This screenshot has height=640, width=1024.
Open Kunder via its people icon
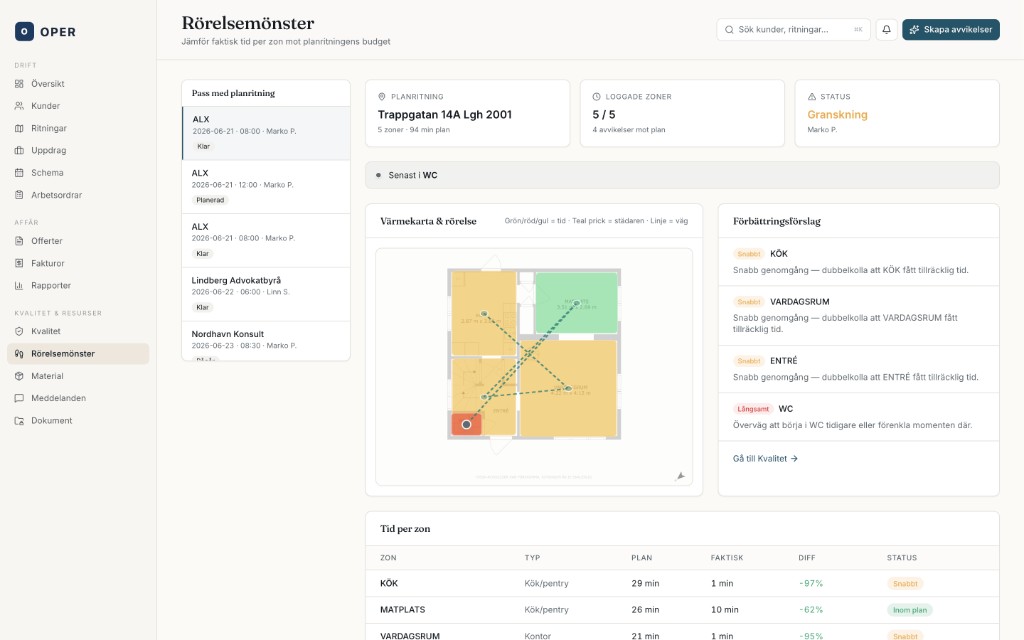19,106
